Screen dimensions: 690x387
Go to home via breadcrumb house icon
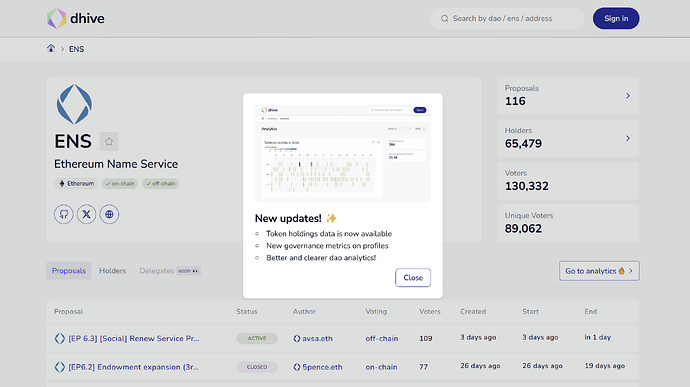point(51,48)
